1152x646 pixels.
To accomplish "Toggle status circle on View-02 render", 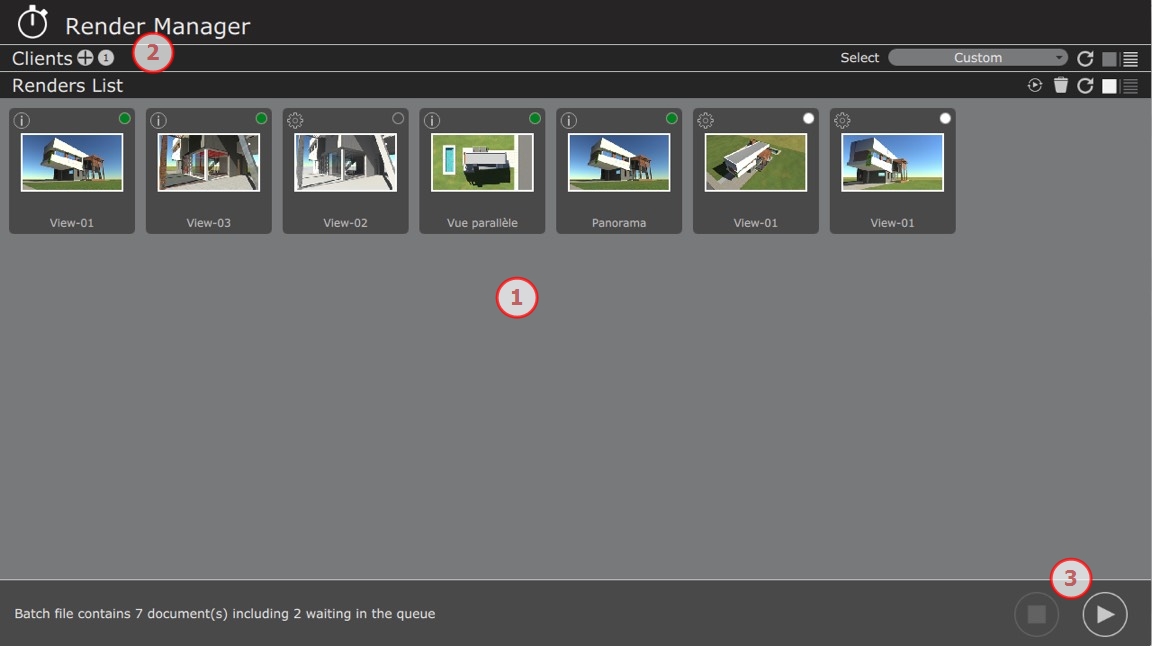I will point(398,119).
